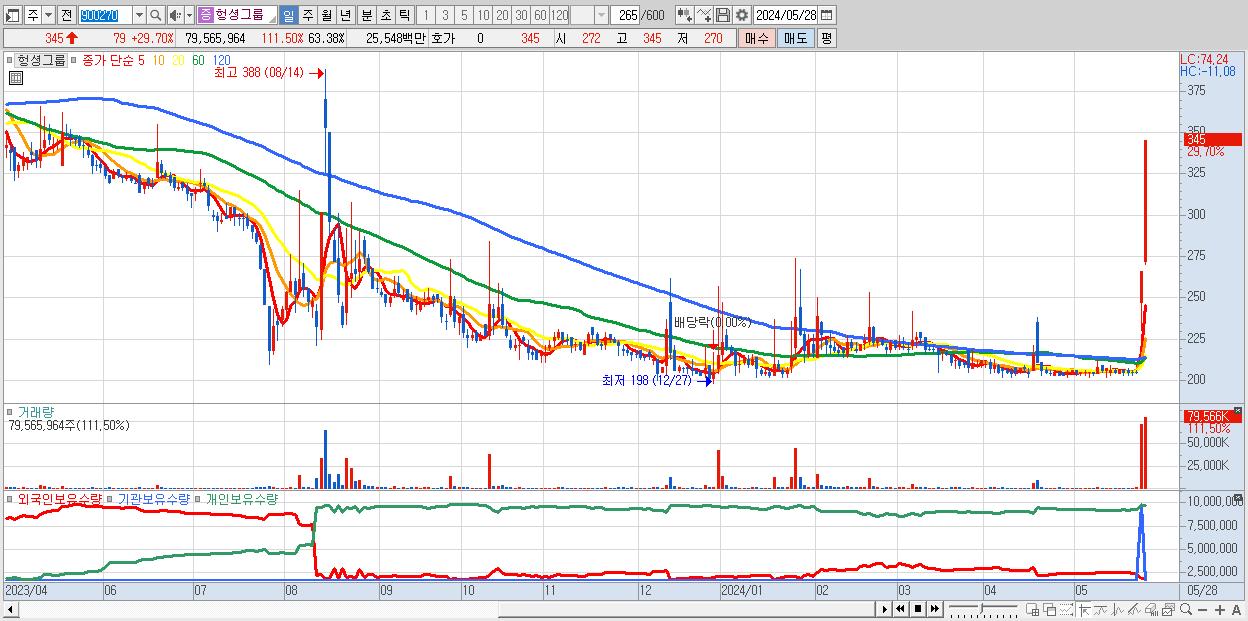
Task: Select the 년 (yearly) period toggle
Action: click(345, 15)
